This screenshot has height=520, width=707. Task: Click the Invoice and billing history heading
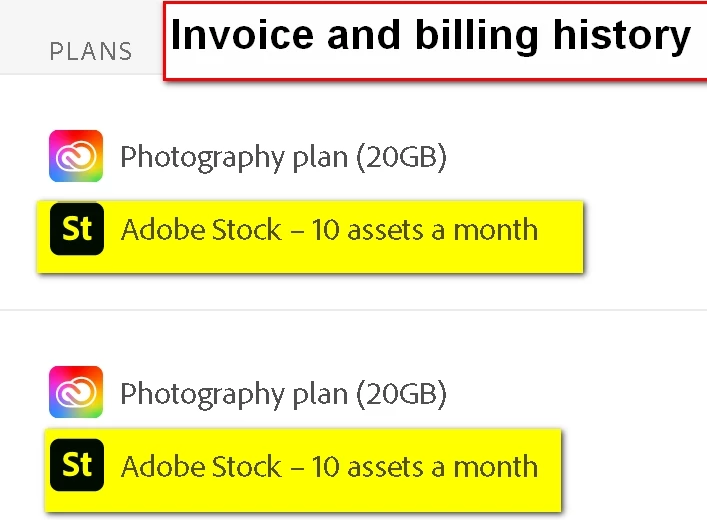pos(431,37)
